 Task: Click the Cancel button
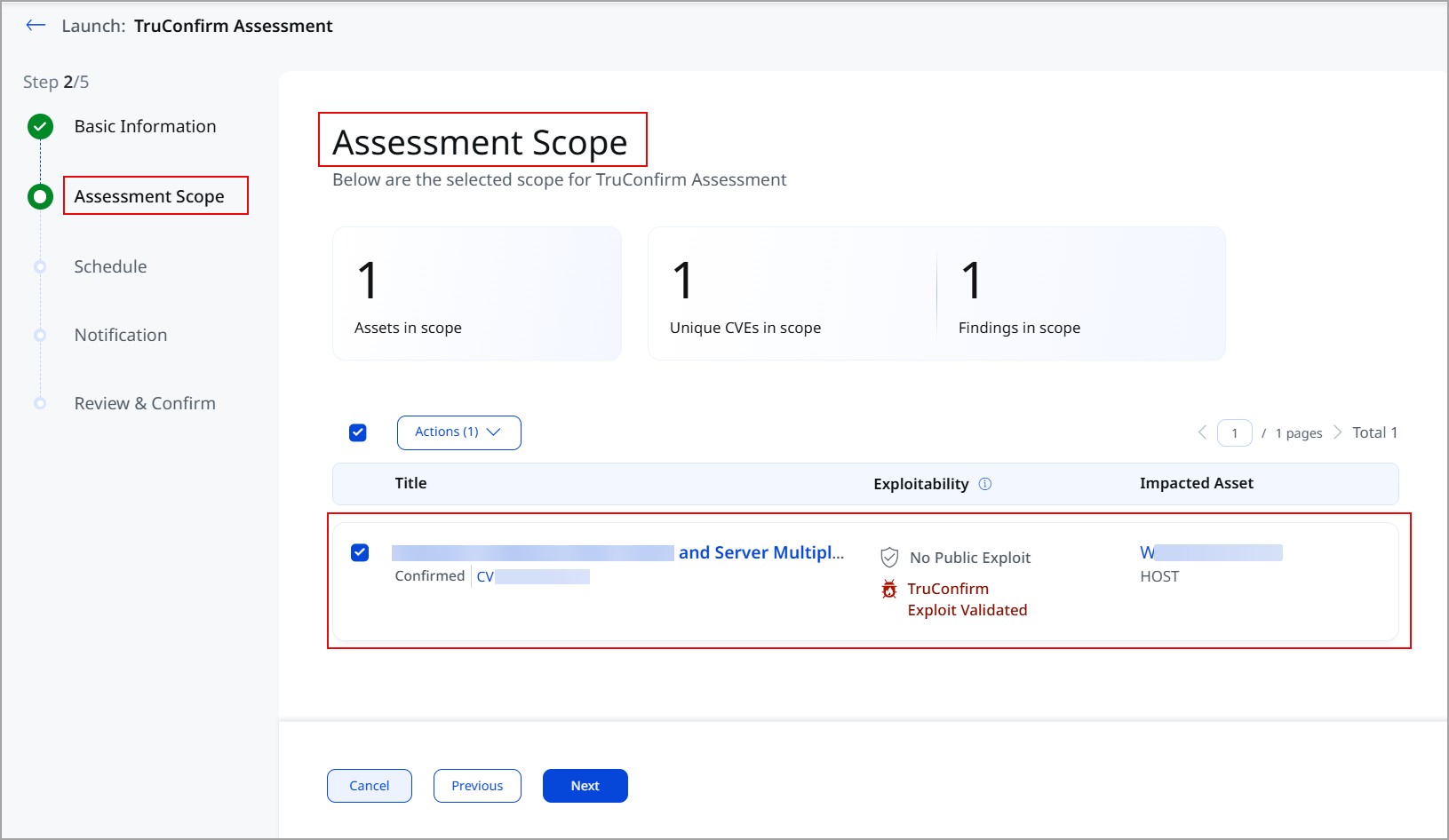(x=370, y=786)
